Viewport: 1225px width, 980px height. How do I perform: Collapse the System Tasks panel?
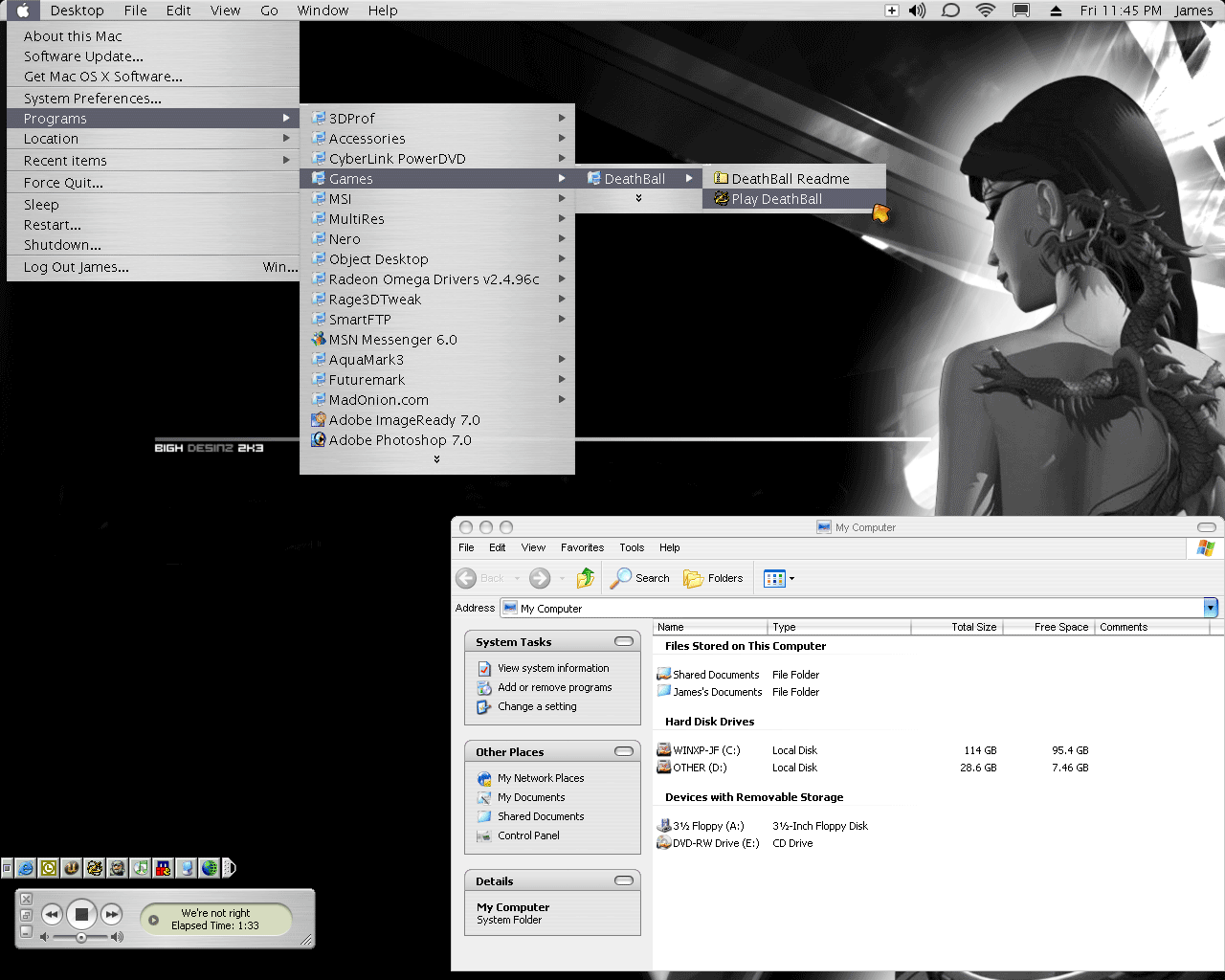click(x=624, y=641)
